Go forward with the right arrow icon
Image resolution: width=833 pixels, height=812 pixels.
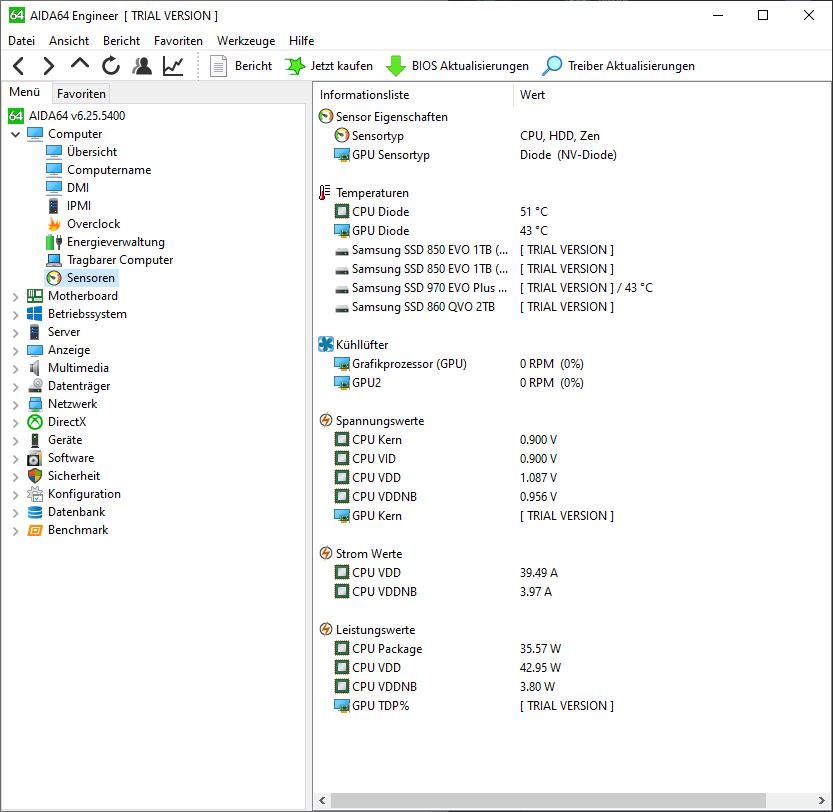click(x=48, y=66)
